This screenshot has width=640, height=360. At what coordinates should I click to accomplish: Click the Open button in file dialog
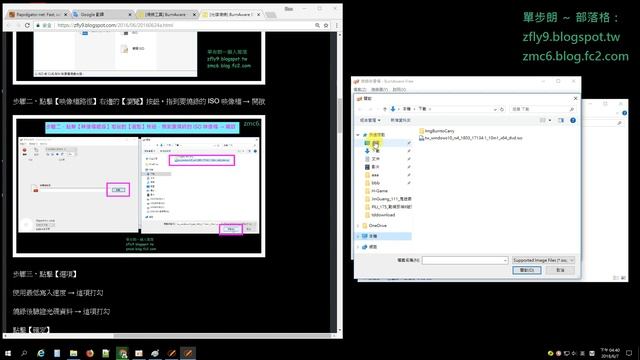(527, 270)
